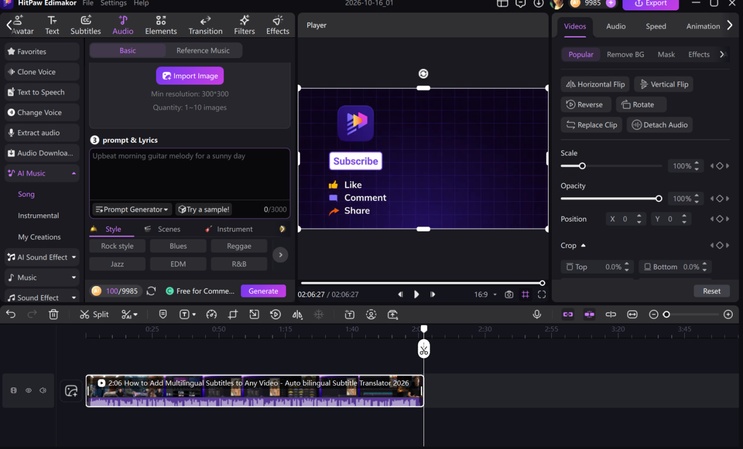743x449 pixels.
Task: Open the File menu
Action: click(x=88, y=3)
